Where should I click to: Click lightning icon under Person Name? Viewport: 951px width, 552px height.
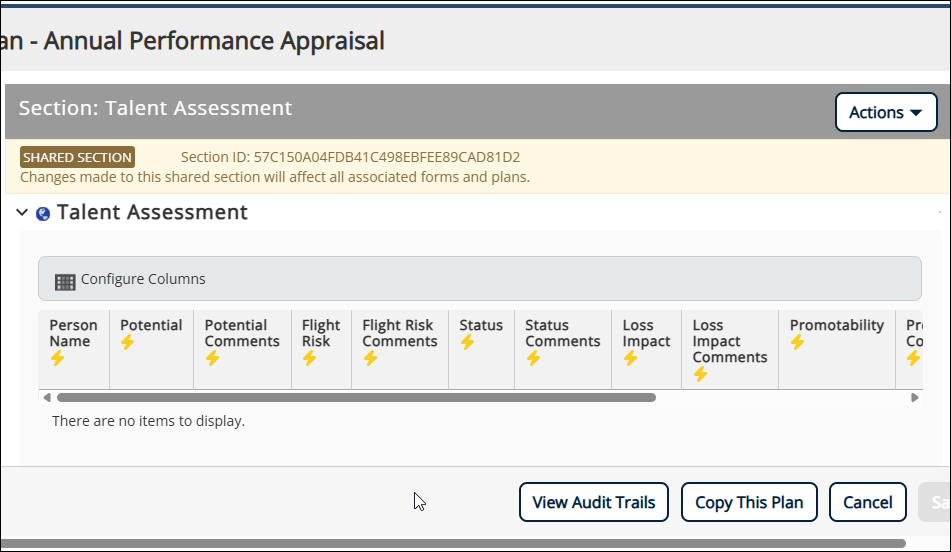(x=58, y=358)
